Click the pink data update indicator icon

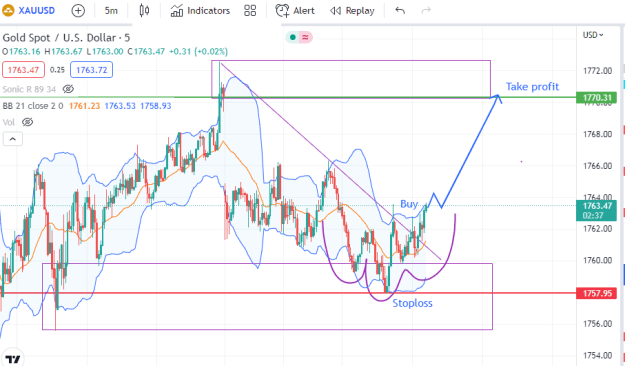pos(305,37)
